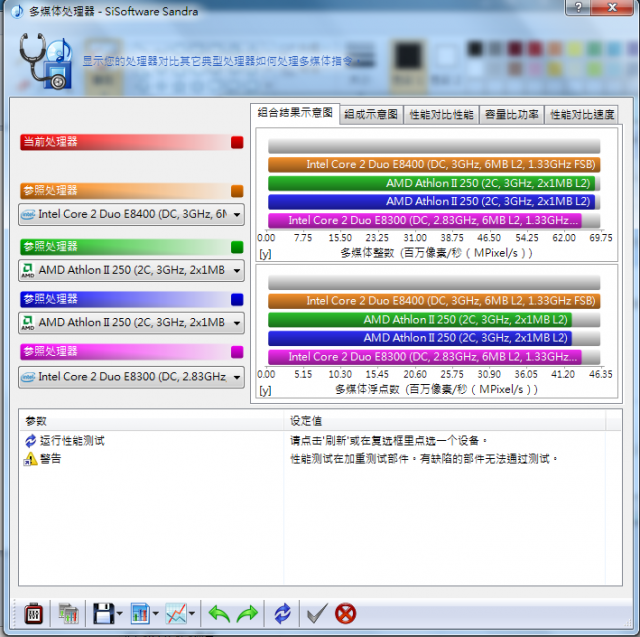Click the floppy disk save icon
640x637 pixels.
click(x=104, y=613)
